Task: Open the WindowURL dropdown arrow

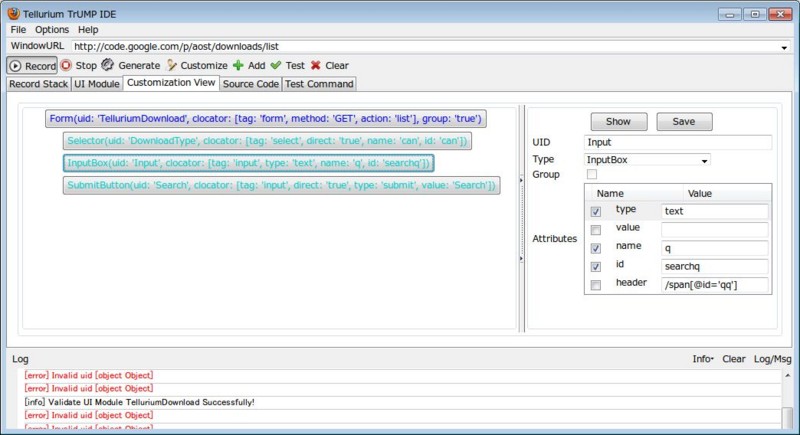Action: [784, 47]
